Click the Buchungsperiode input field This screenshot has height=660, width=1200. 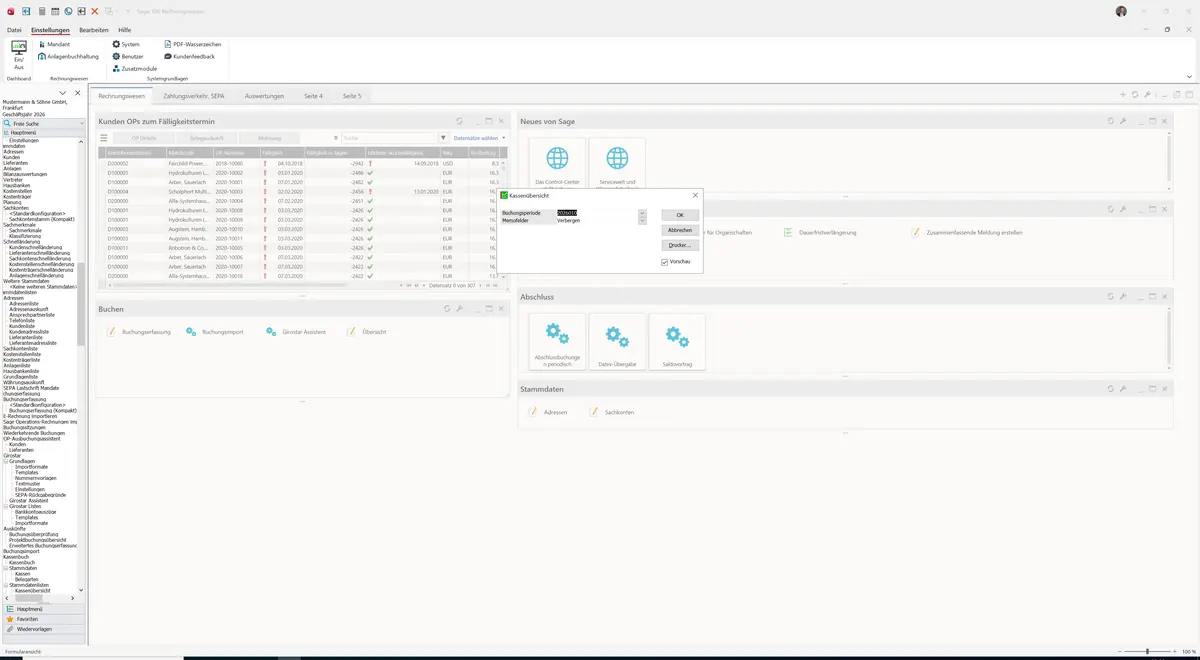[597, 213]
